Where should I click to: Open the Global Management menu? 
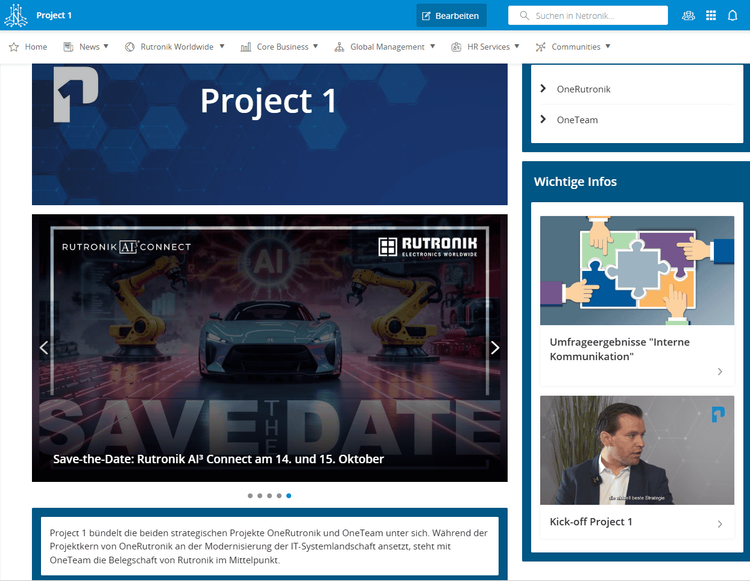click(385, 47)
